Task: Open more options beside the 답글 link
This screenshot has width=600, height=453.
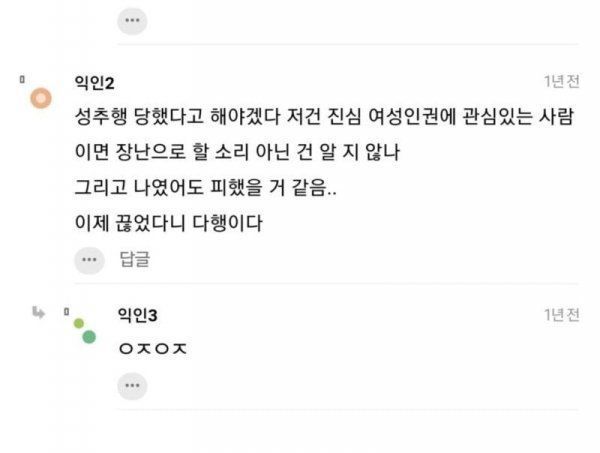Action: click(x=91, y=261)
